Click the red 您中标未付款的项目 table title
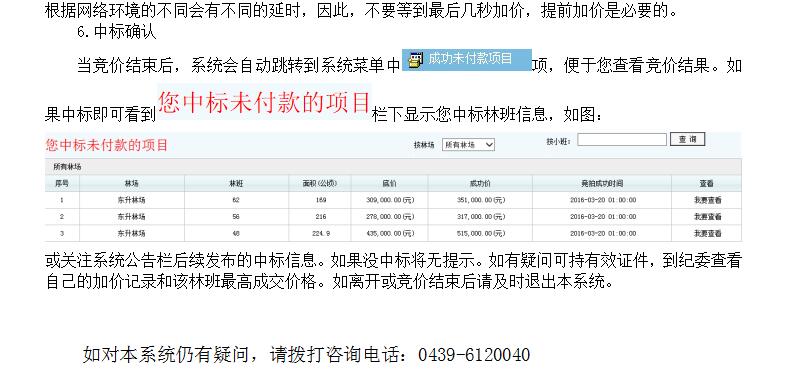 (107, 145)
